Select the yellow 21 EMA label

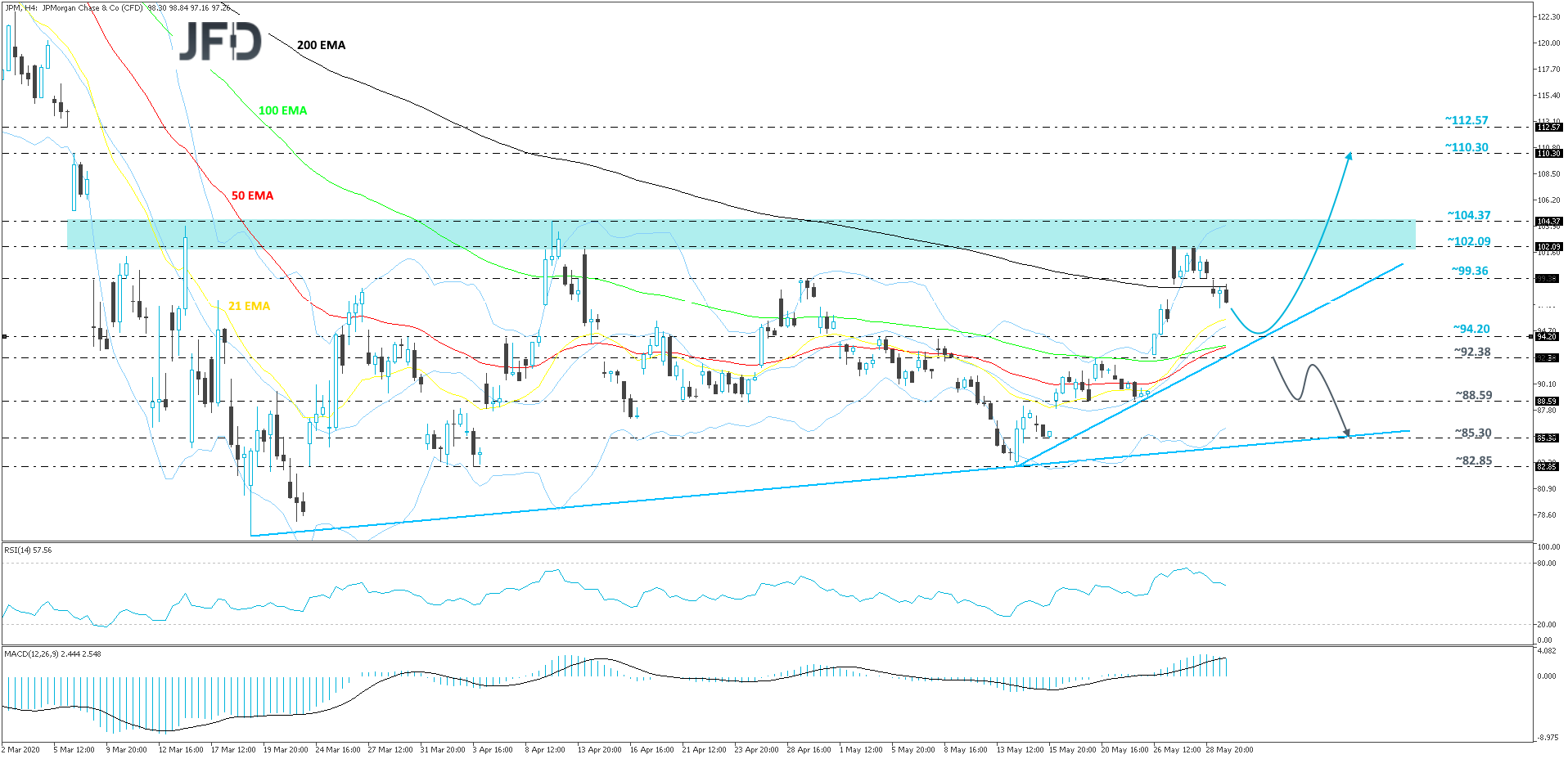(249, 306)
